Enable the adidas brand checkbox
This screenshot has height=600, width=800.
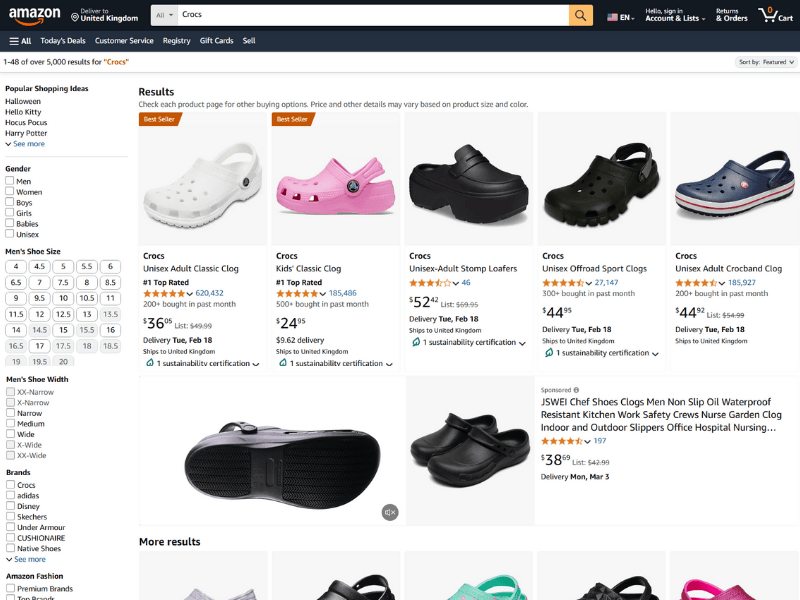pos(12,495)
